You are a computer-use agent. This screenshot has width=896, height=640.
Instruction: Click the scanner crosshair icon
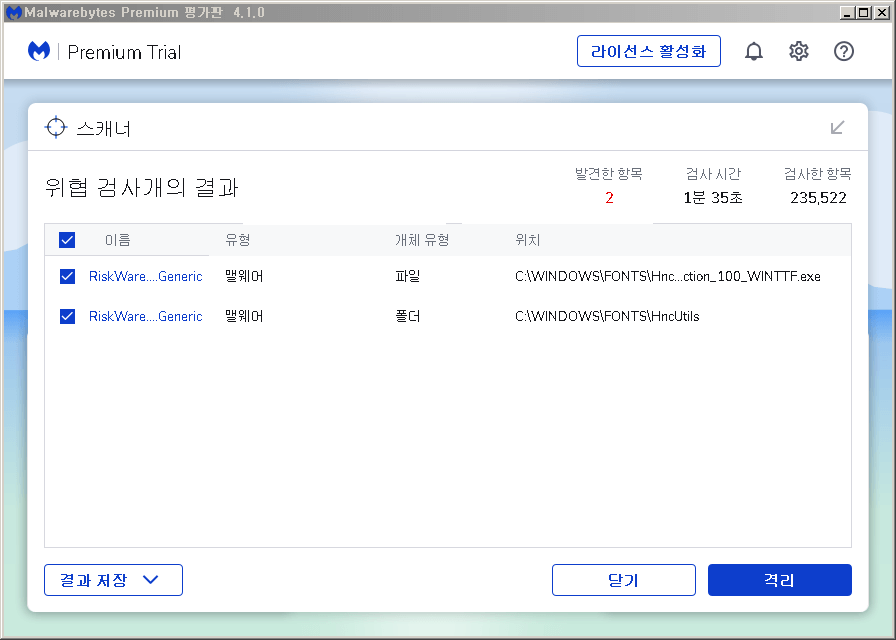[56, 127]
